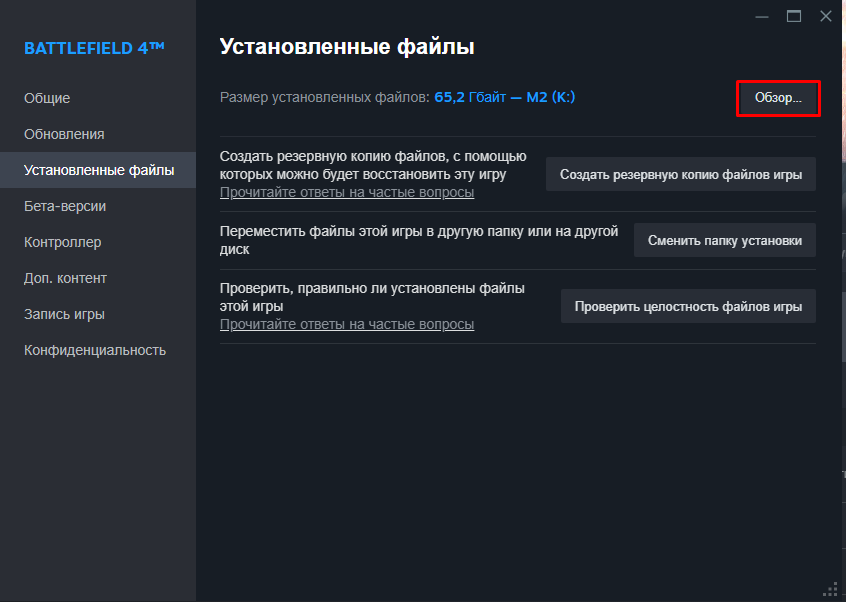Minimize the properties window

pyautogui.click(x=762, y=17)
